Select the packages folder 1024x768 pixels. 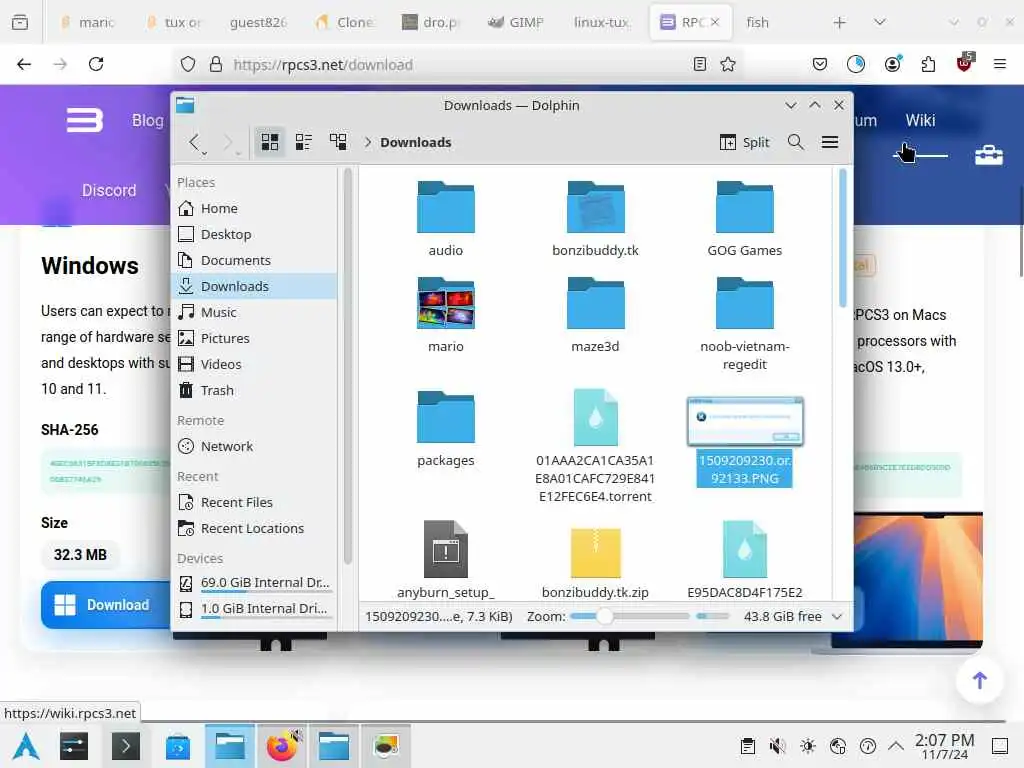pyautogui.click(x=445, y=429)
